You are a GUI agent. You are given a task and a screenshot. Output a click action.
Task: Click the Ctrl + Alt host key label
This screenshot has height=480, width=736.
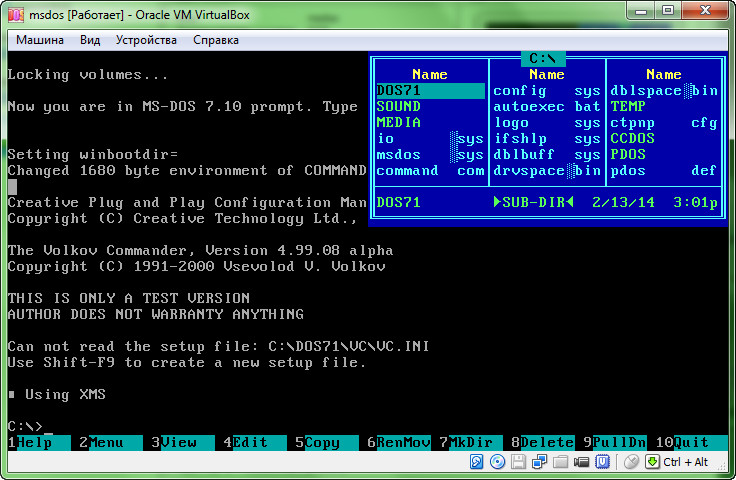coord(685,462)
